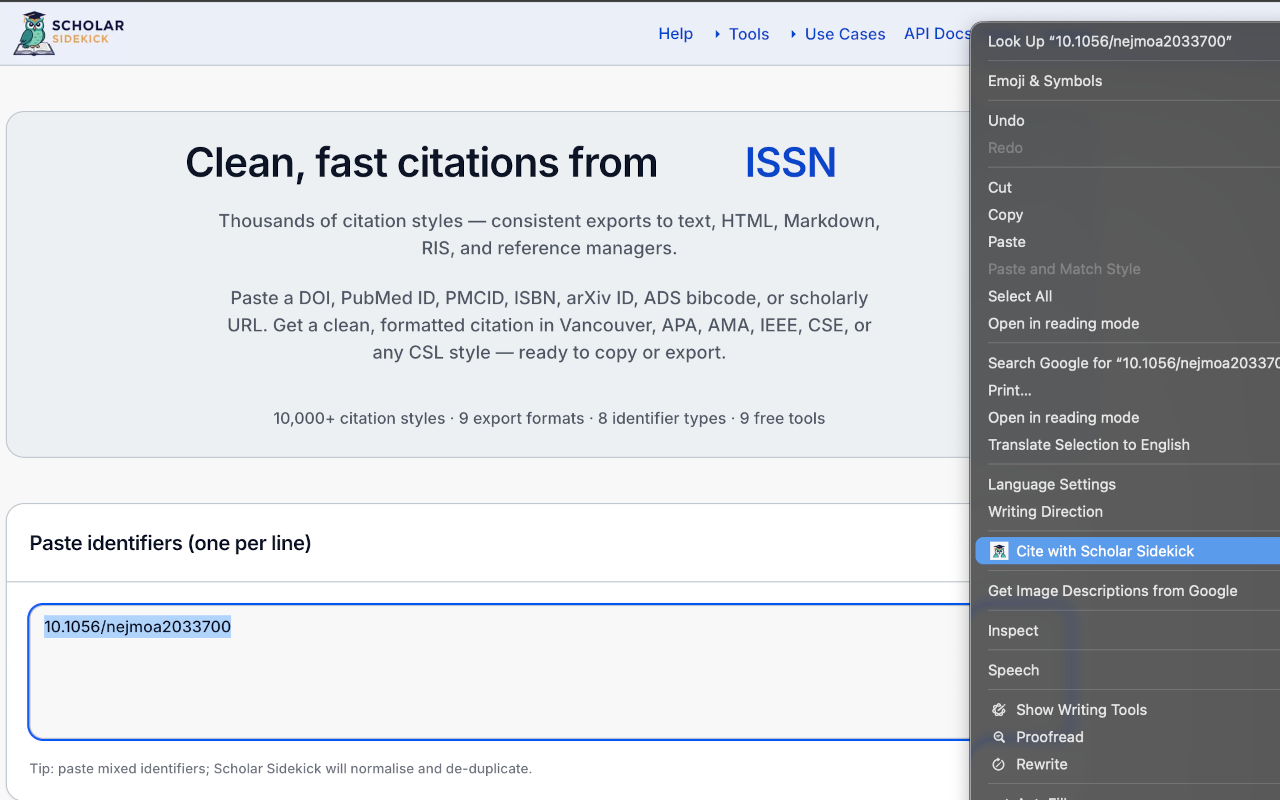1280x800 pixels.
Task: Click the Show Writing Tools icon
Action: (x=998, y=710)
